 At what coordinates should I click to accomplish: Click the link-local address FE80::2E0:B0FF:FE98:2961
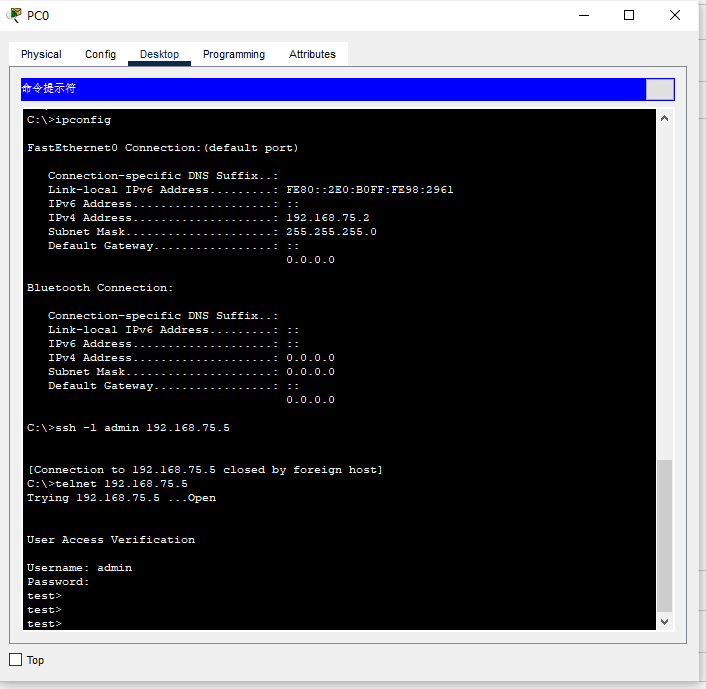coord(370,190)
